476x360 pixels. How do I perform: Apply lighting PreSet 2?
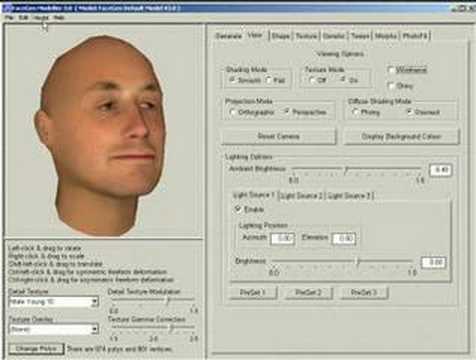point(308,292)
